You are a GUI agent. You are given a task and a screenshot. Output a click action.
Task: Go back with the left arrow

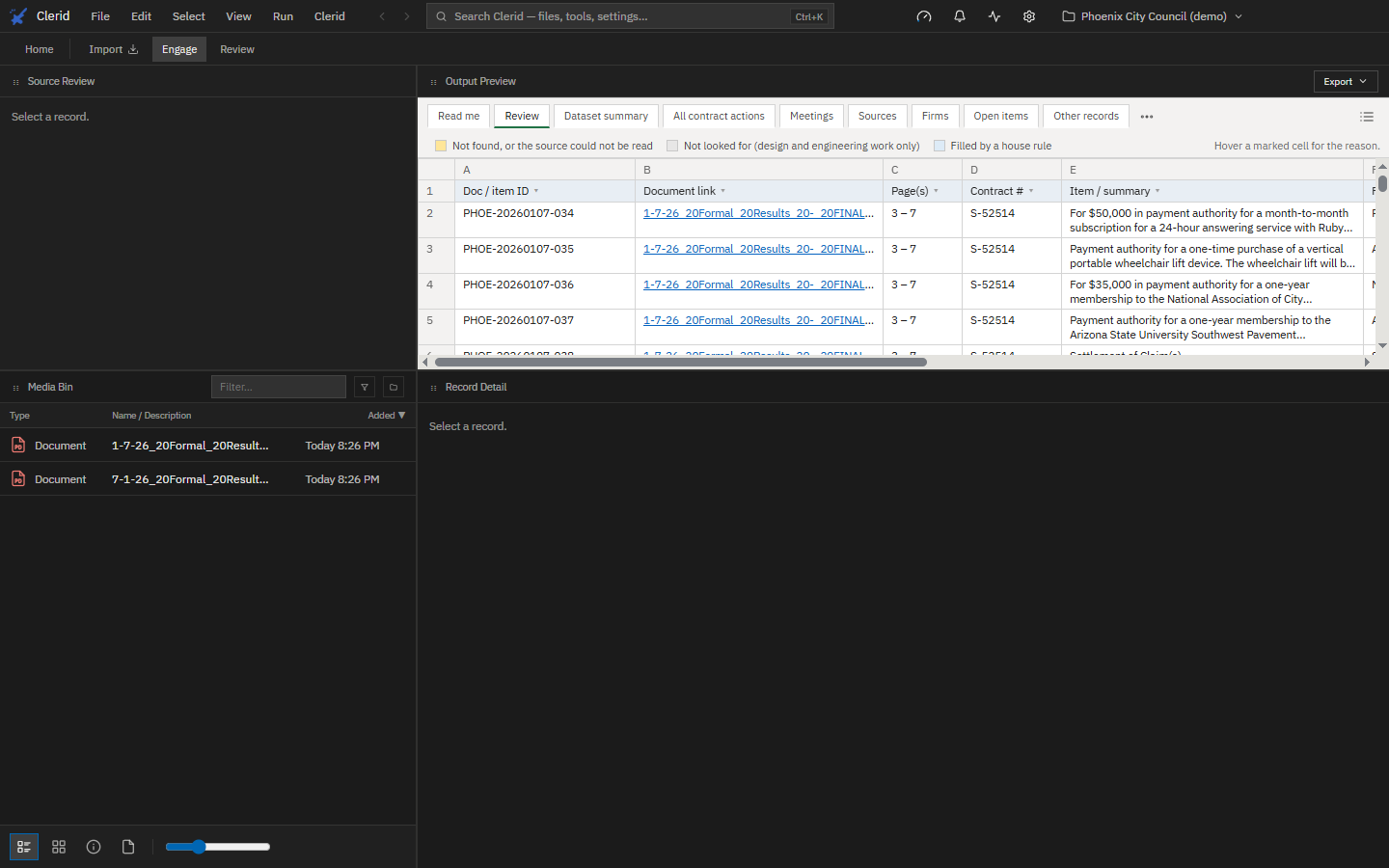click(x=382, y=16)
